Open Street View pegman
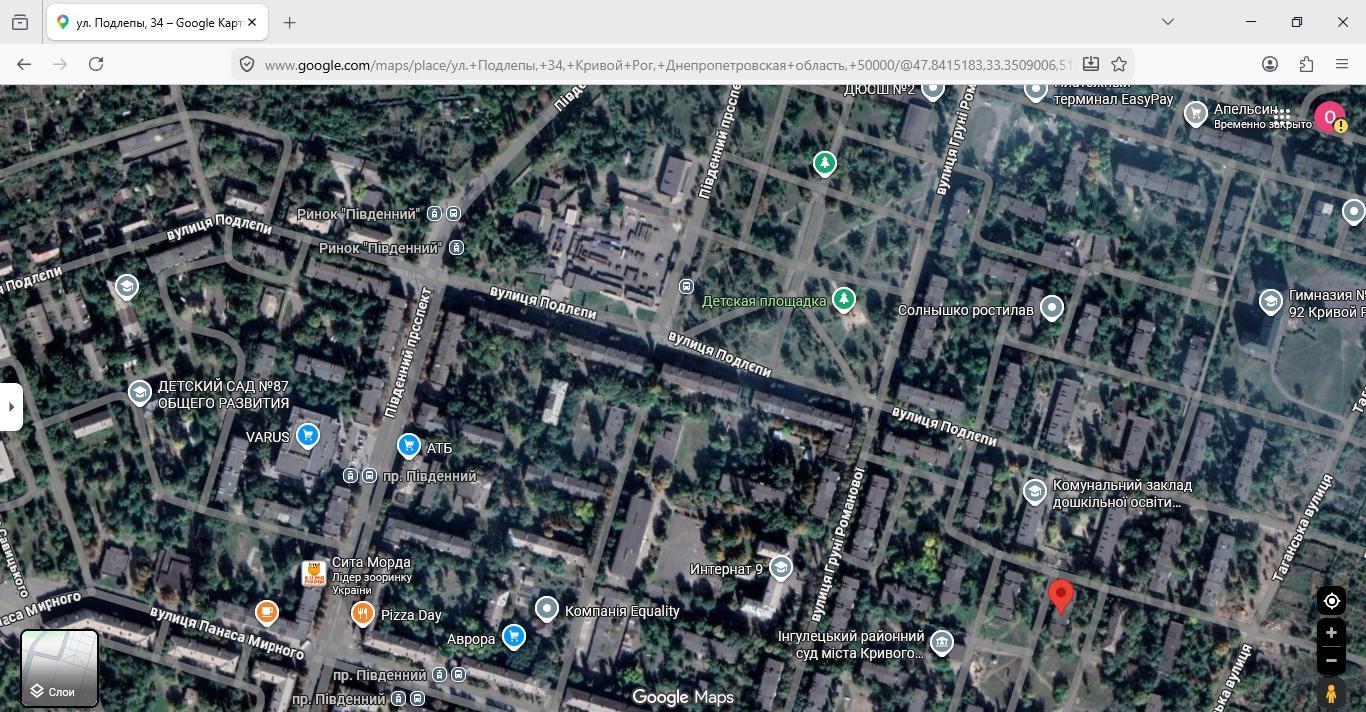Viewport: 1366px width, 712px height. 1331,693
